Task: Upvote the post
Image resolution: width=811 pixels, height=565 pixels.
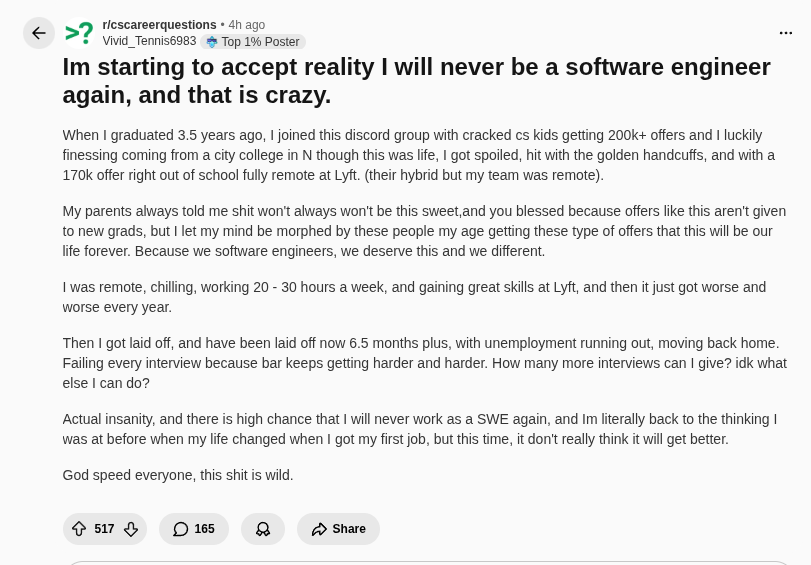Action: 79,529
